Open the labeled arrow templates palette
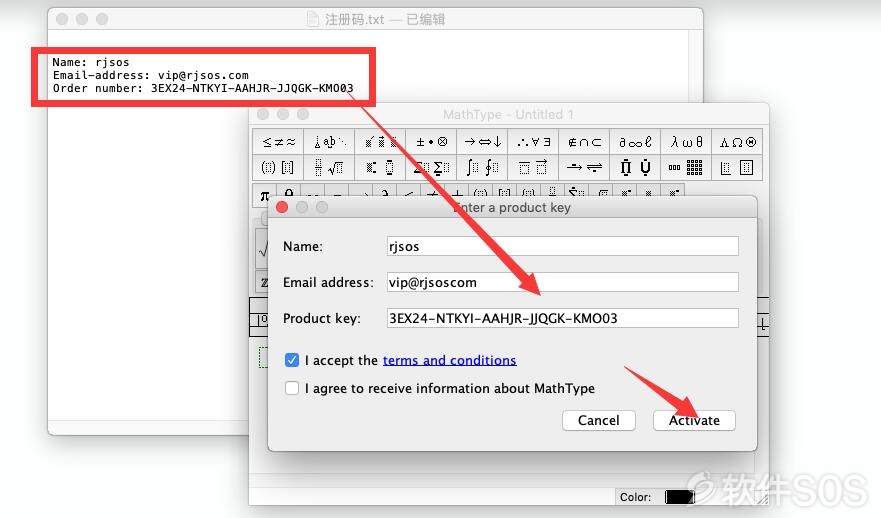Screen dimensions: 881x518 point(584,167)
